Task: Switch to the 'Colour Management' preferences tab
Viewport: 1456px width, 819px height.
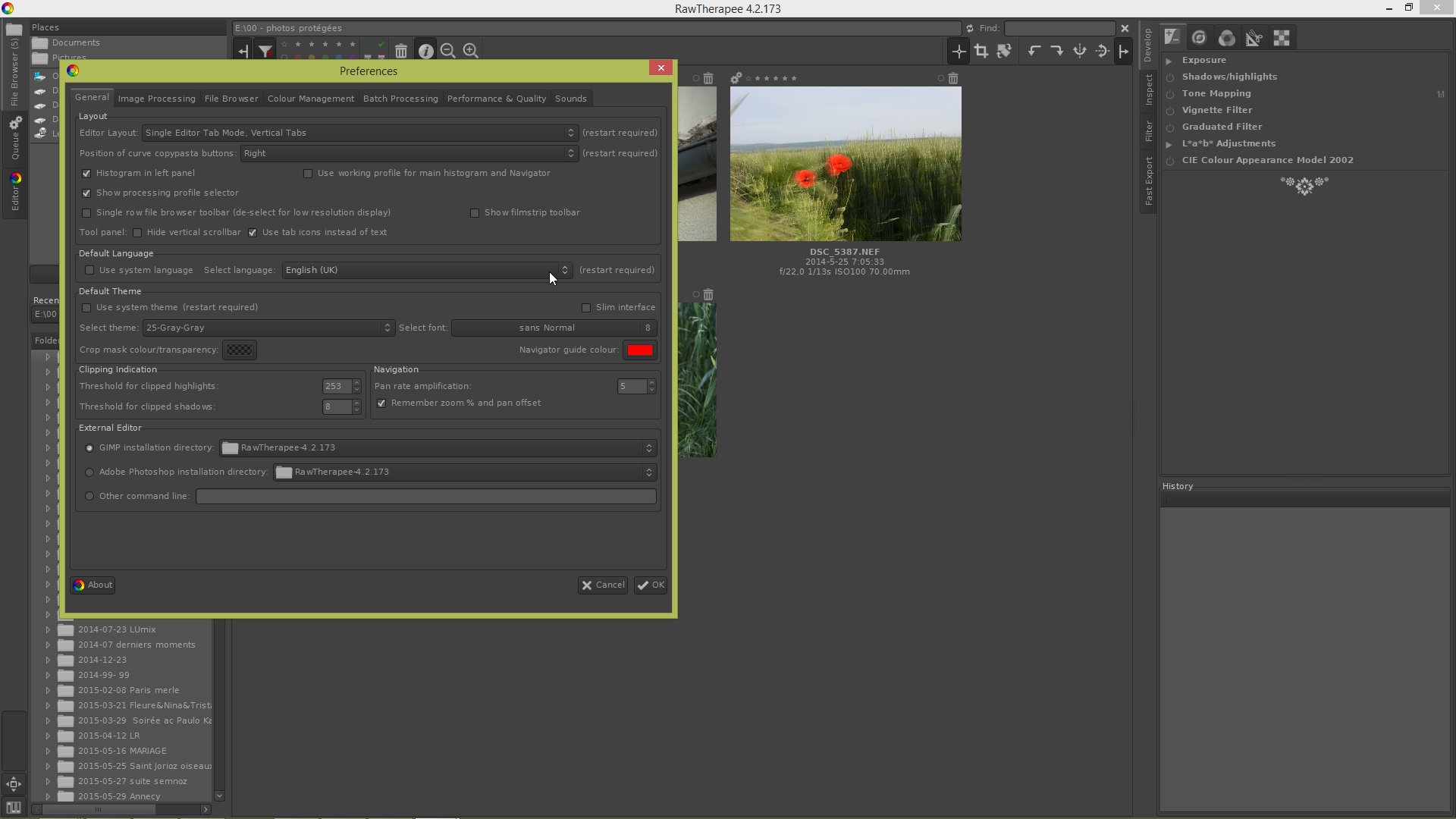Action: click(x=310, y=99)
